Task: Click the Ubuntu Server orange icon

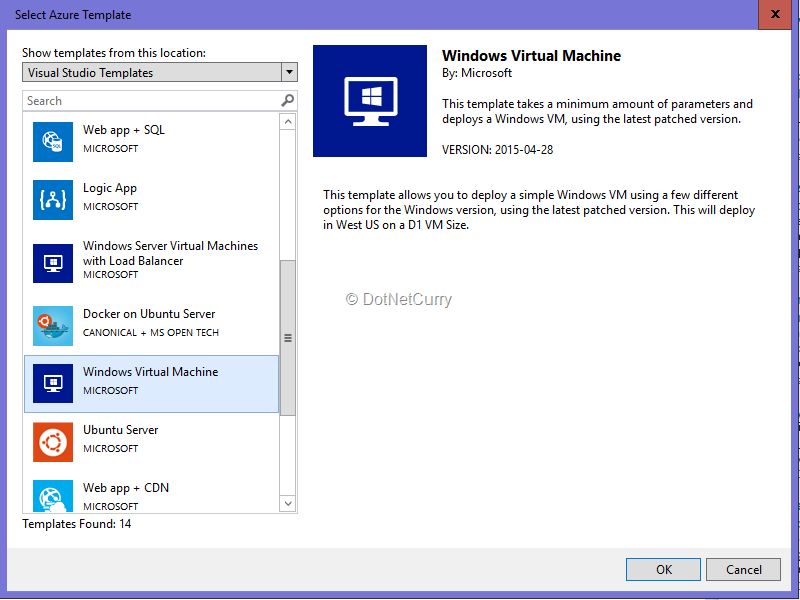Action: (x=53, y=441)
